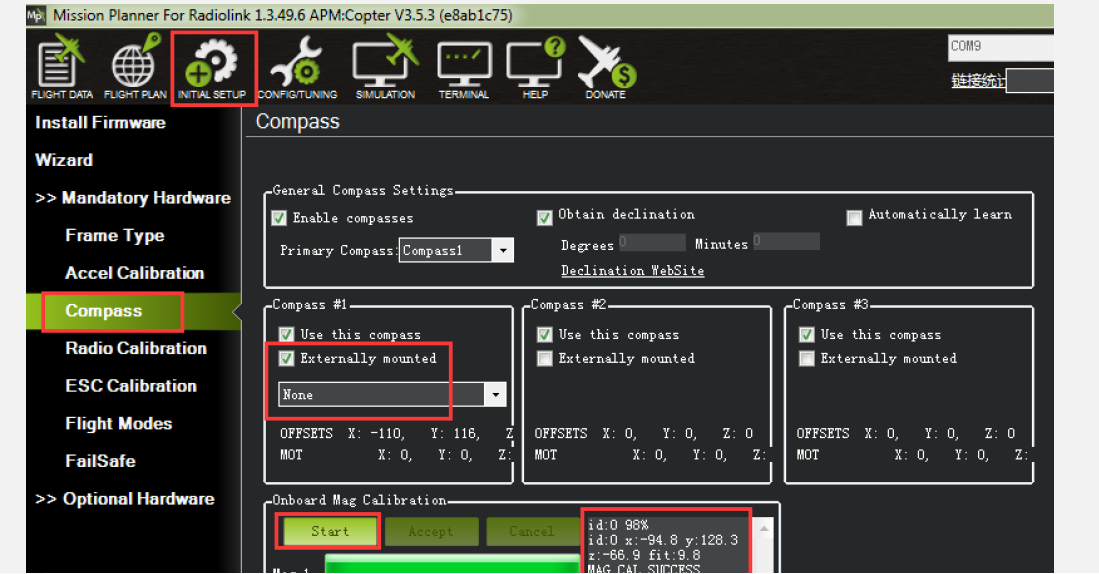
Task: Expand Compass #1 orientation dropdown showing None
Action: tap(495, 395)
